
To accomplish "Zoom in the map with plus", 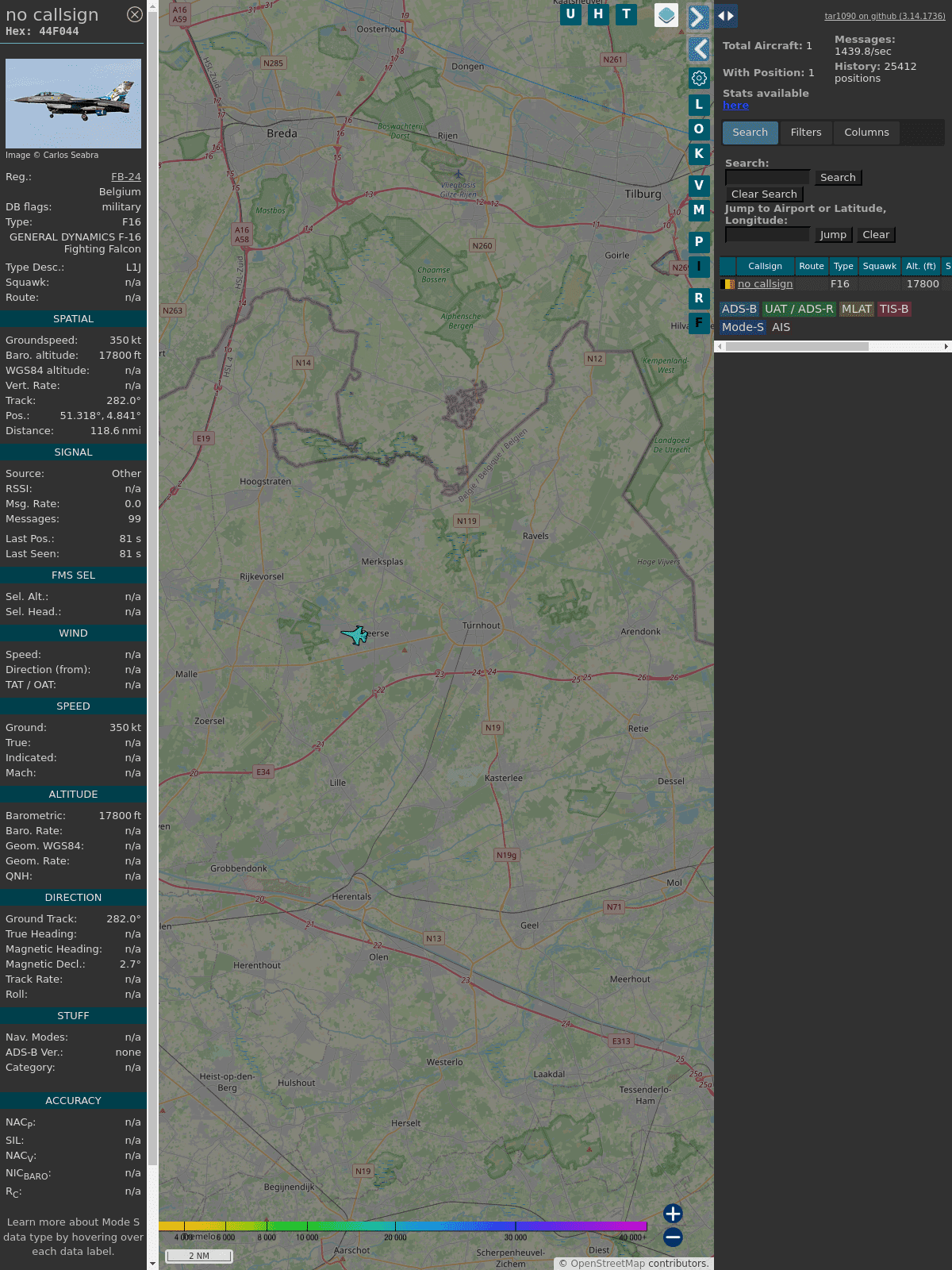I will [673, 1213].
